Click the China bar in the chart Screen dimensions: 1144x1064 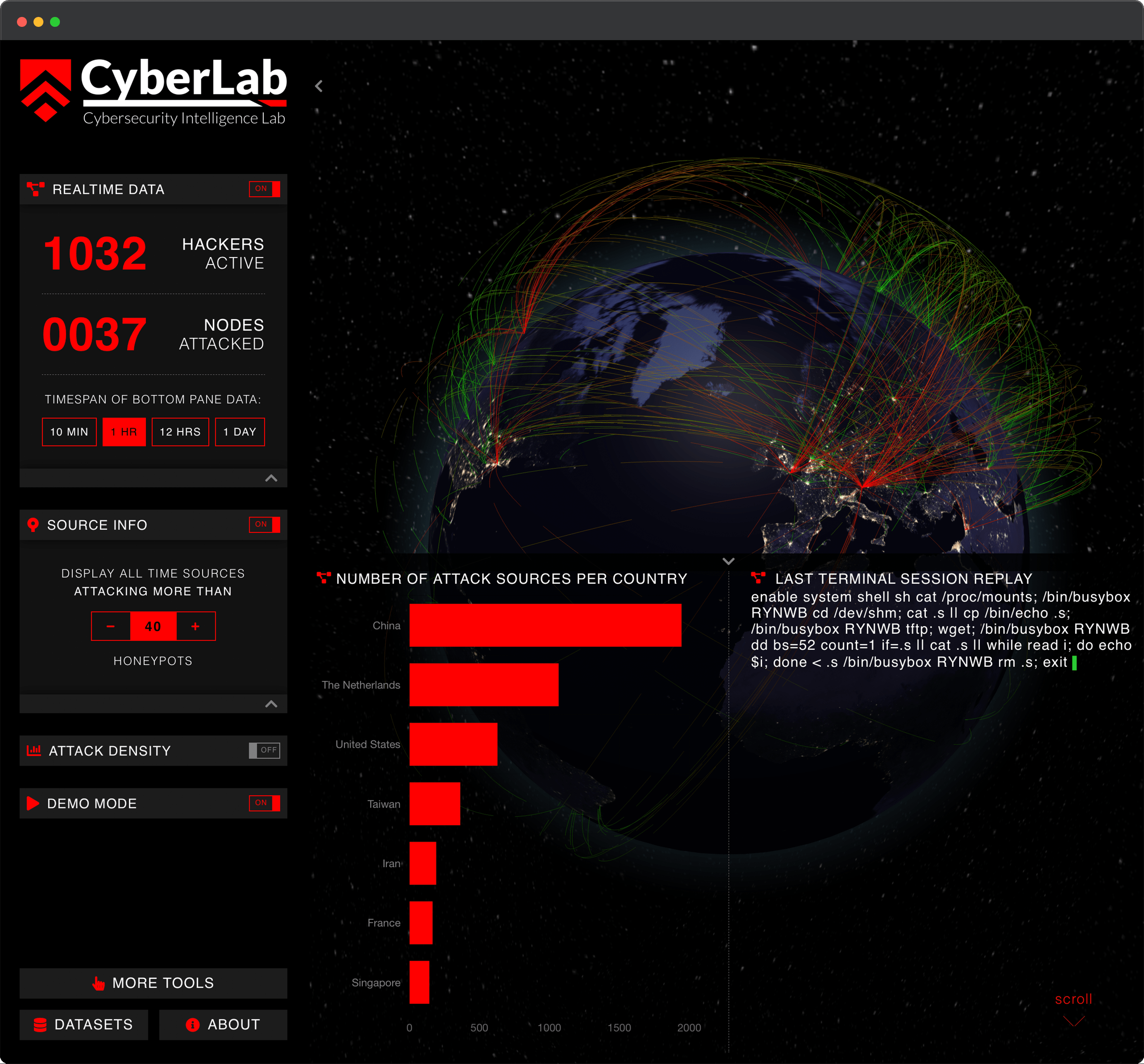[545, 625]
